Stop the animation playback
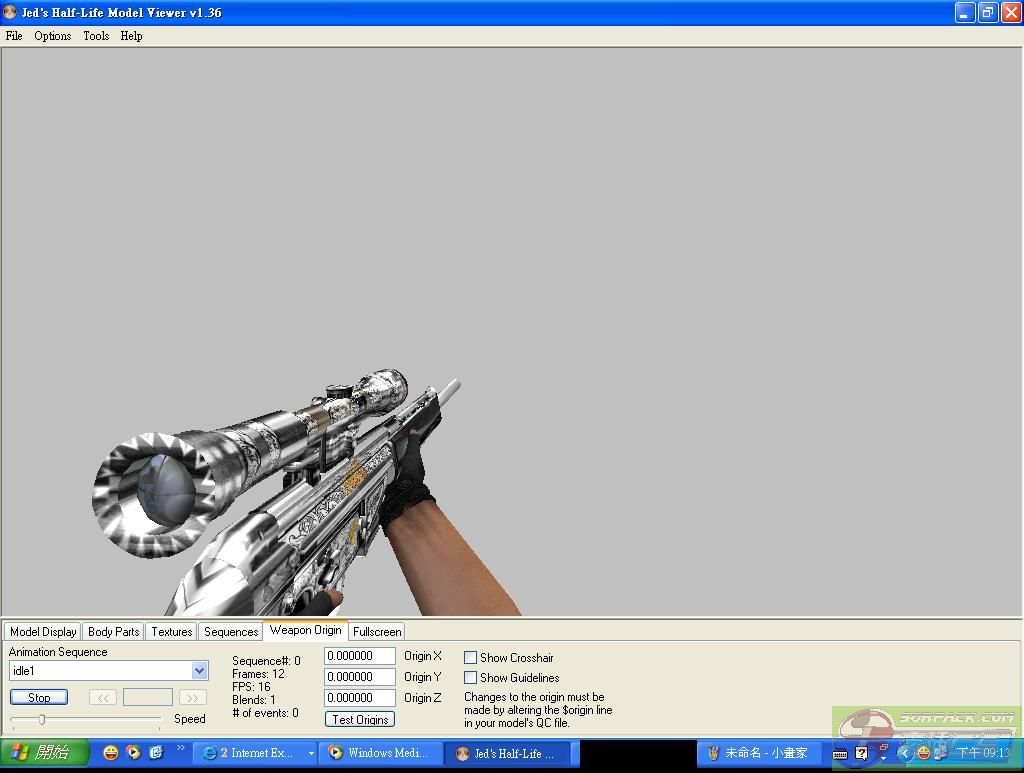1024x773 pixels. tap(39, 697)
